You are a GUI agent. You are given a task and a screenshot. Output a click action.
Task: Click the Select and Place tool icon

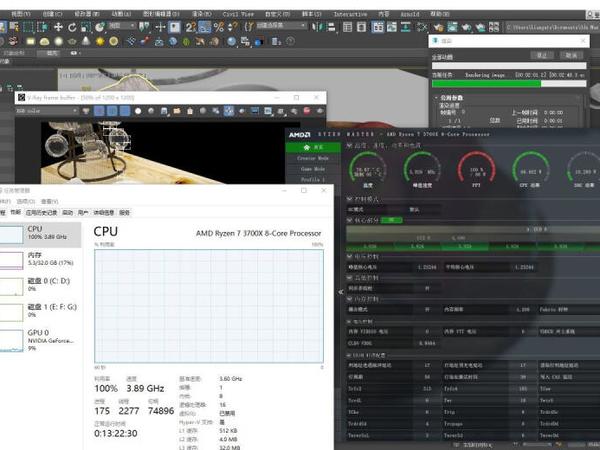point(100,27)
